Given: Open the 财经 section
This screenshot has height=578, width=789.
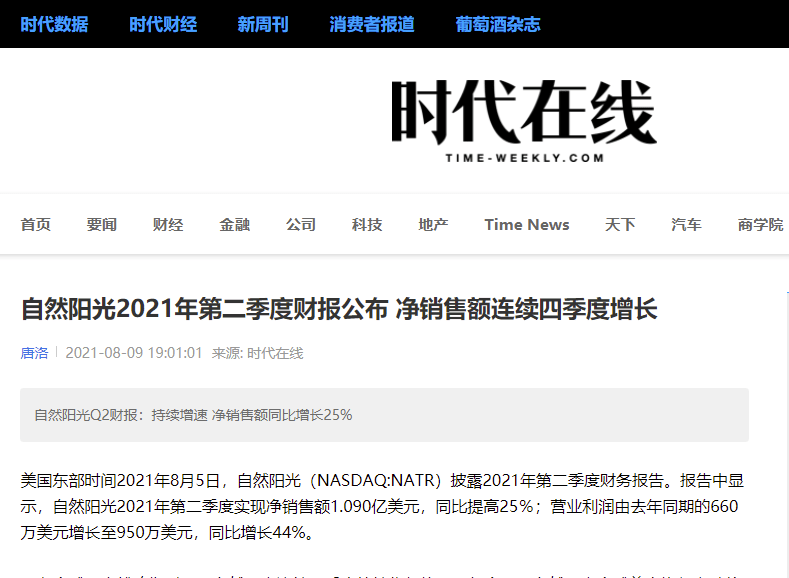Looking at the screenshot, I should pos(168,225).
